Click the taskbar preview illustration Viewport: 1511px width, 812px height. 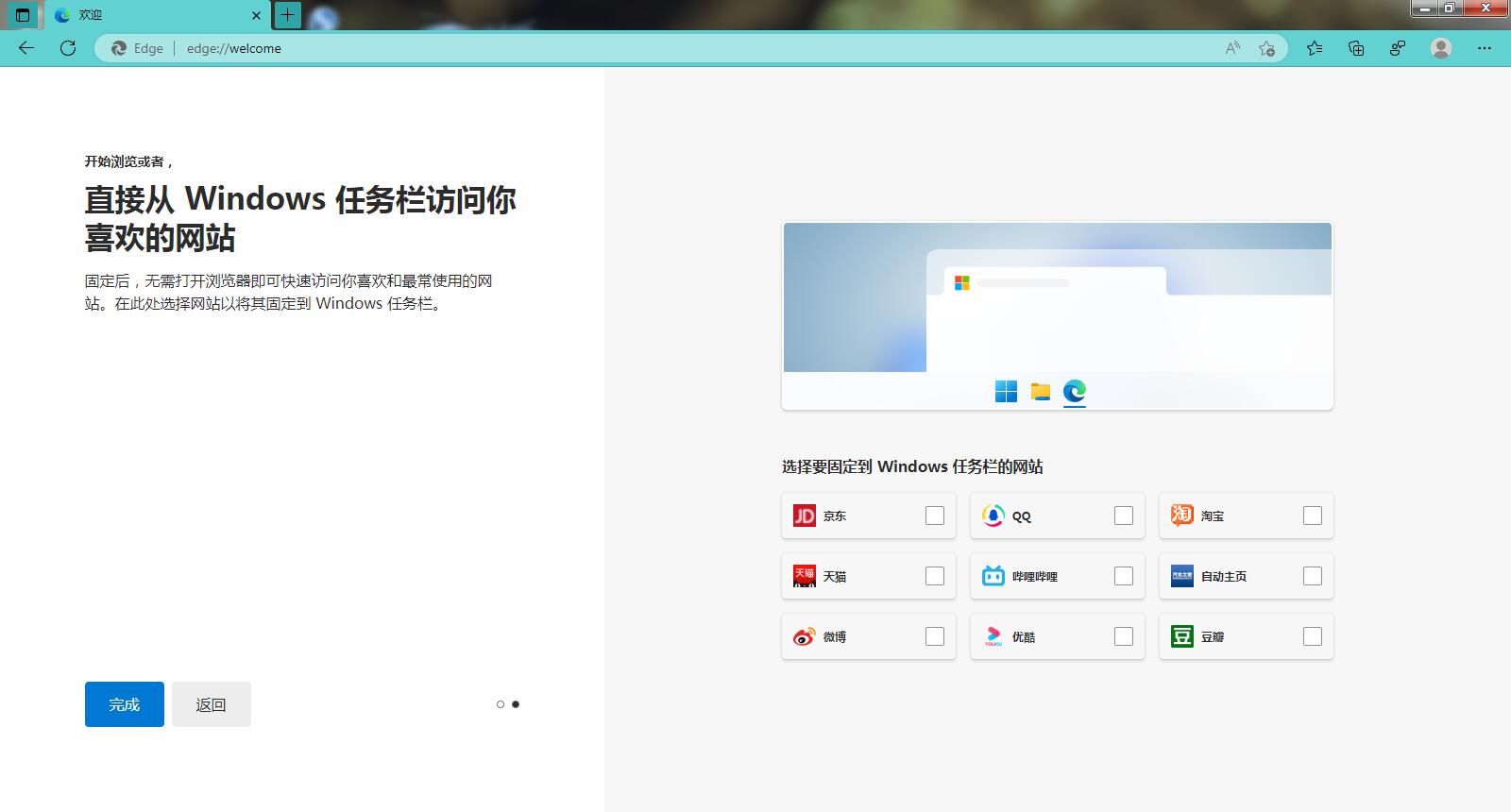(1058, 316)
